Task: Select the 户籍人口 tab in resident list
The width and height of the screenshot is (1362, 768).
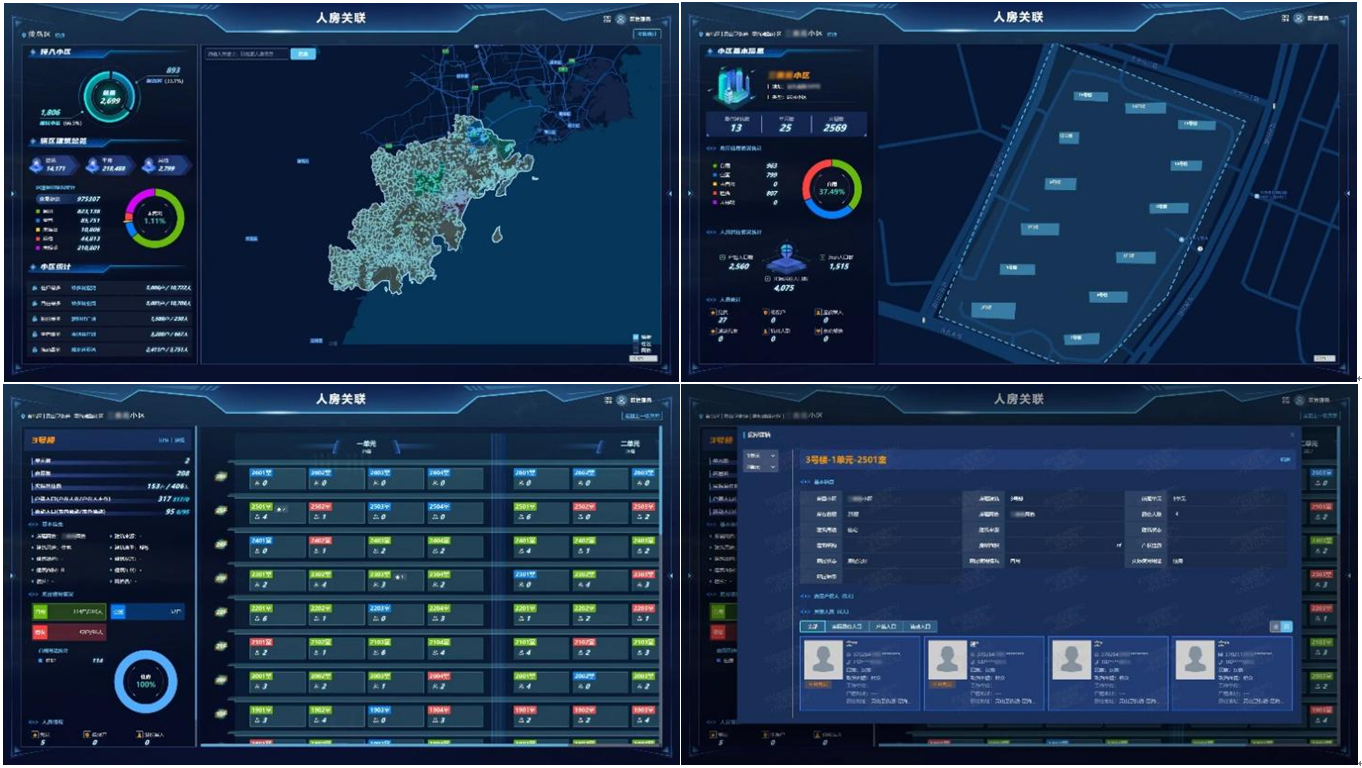Action: pos(884,626)
